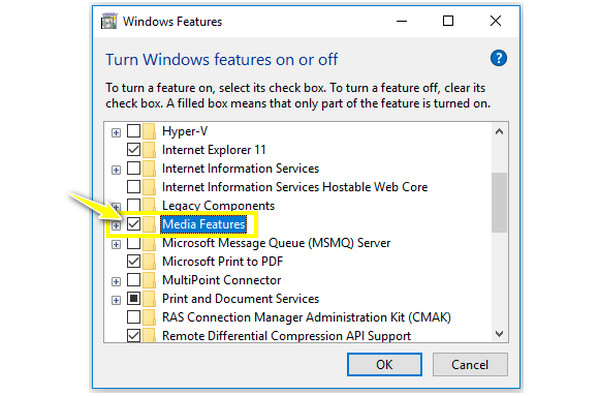
Task: Select the Media Features label
Action: [204, 224]
